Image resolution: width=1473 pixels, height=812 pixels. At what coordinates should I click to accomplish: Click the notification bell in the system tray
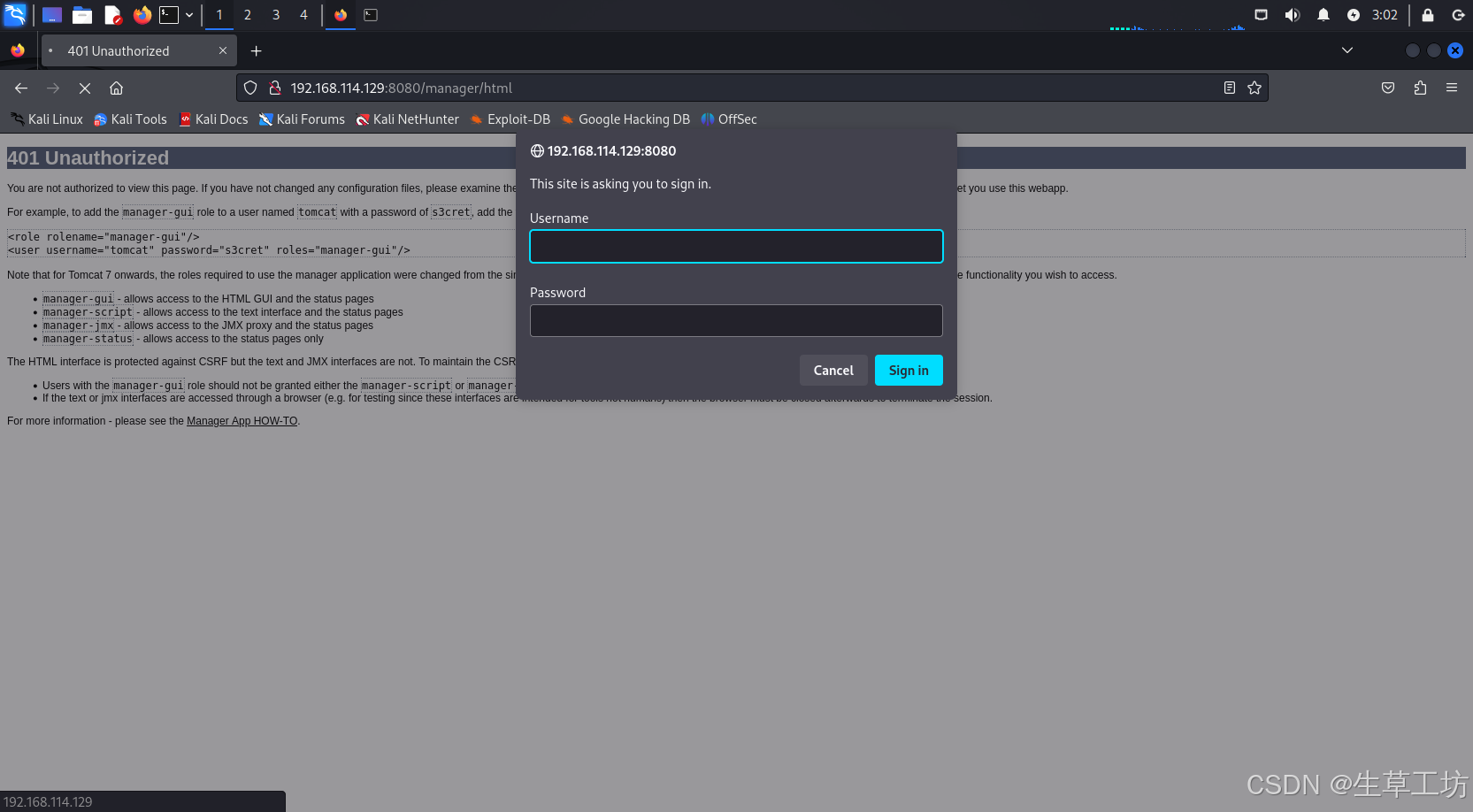[x=1323, y=15]
